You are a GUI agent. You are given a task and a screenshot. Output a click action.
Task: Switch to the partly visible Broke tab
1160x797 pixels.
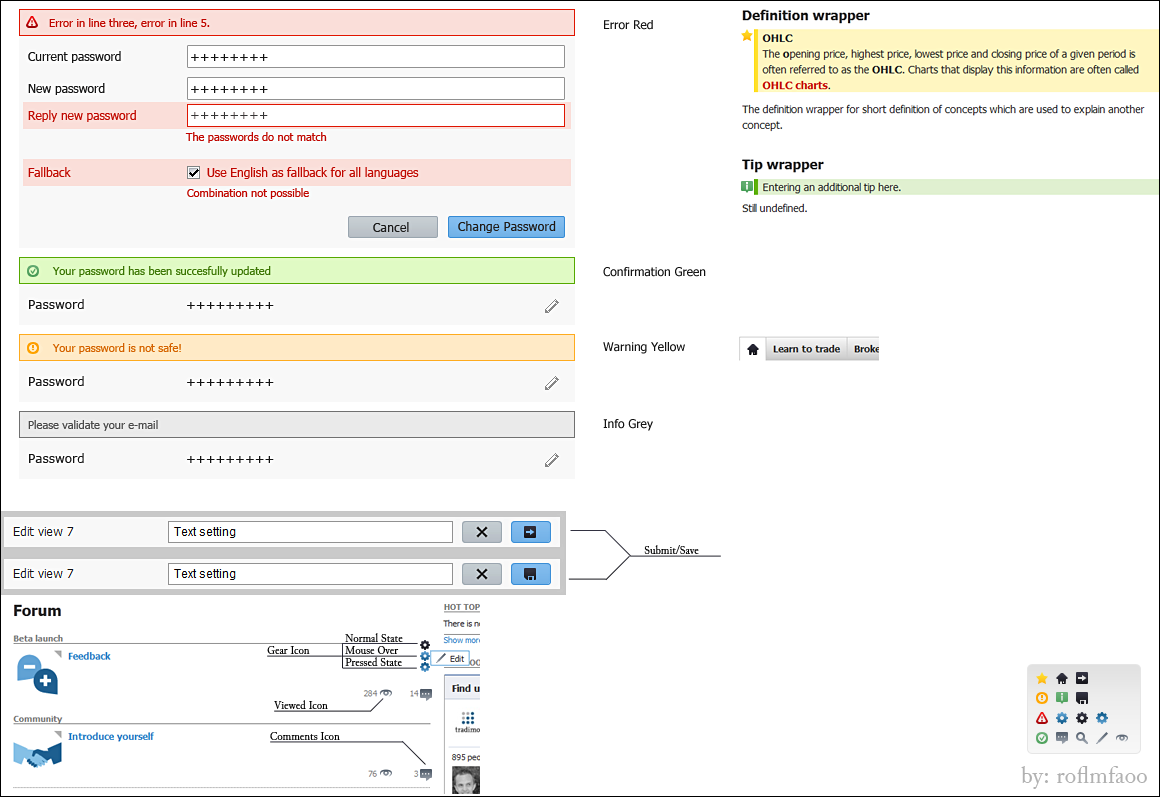coord(864,349)
